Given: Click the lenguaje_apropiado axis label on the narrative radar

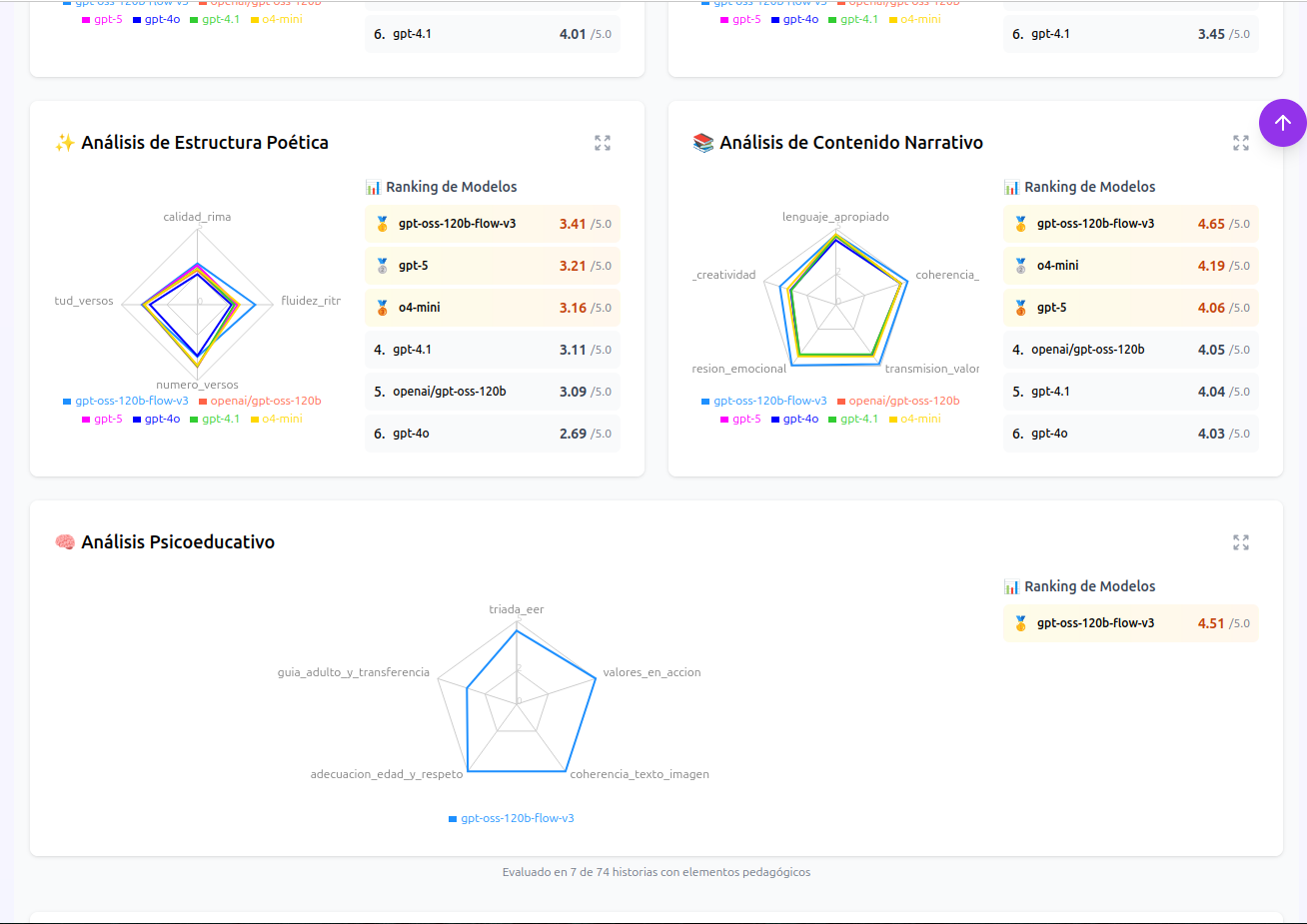Looking at the screenshot, I should tap(835, 217).
